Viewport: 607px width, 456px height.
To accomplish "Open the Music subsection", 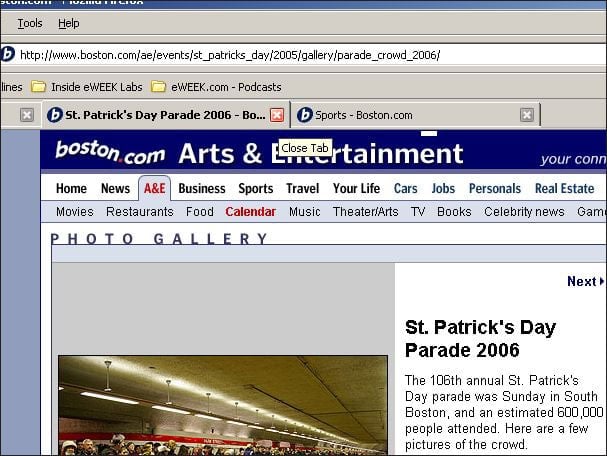I will 305,212.
